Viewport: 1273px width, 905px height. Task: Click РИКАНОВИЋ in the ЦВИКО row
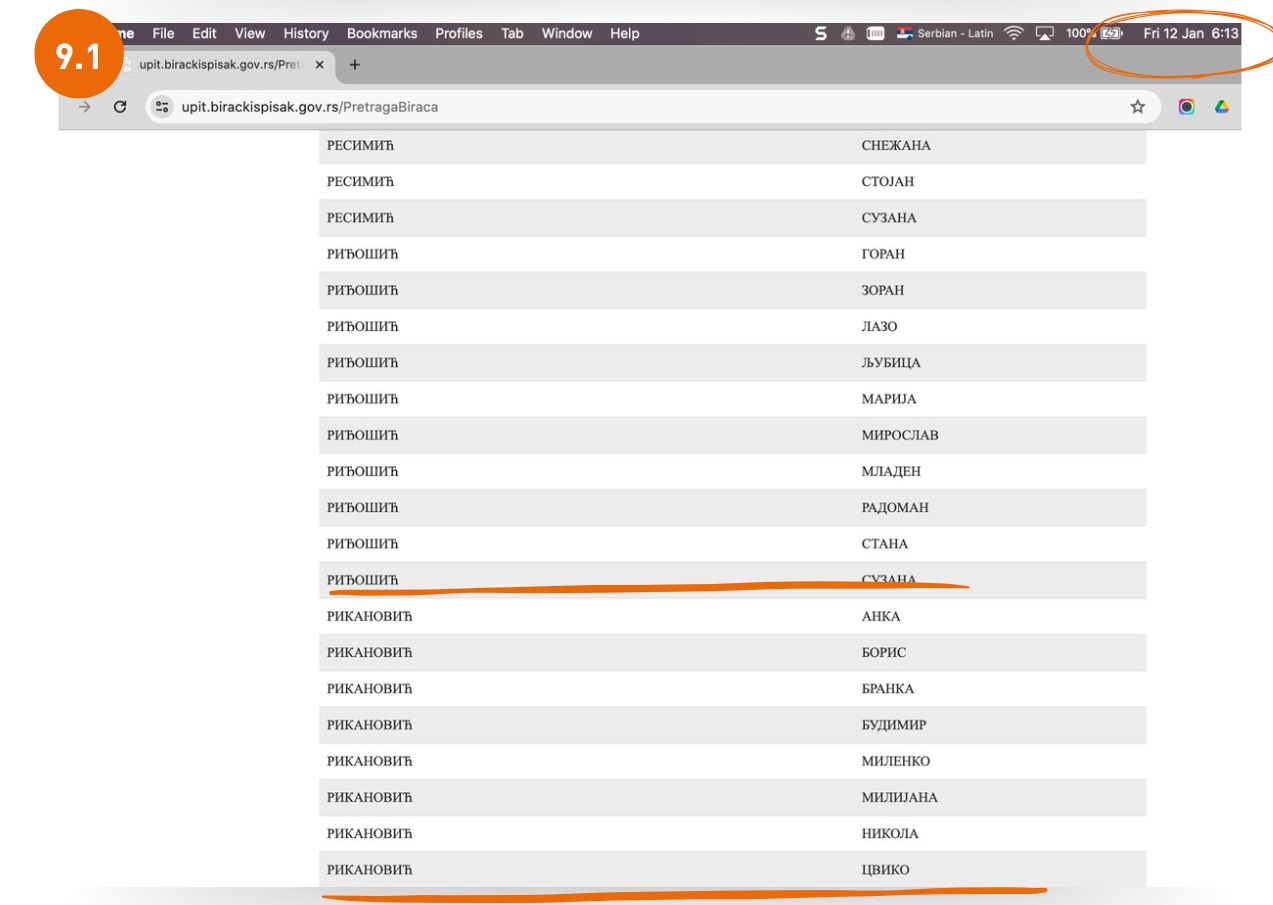[370, 870]
